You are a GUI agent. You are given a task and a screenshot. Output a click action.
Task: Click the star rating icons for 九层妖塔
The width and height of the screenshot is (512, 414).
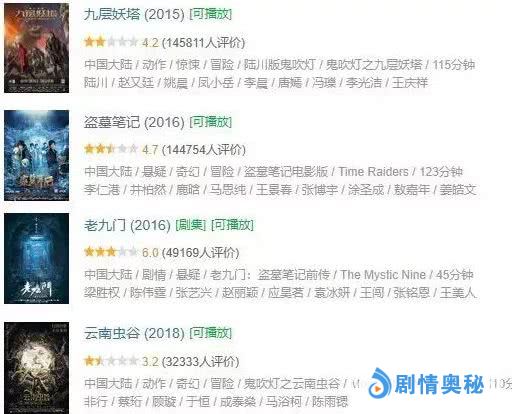pos(111,42)
